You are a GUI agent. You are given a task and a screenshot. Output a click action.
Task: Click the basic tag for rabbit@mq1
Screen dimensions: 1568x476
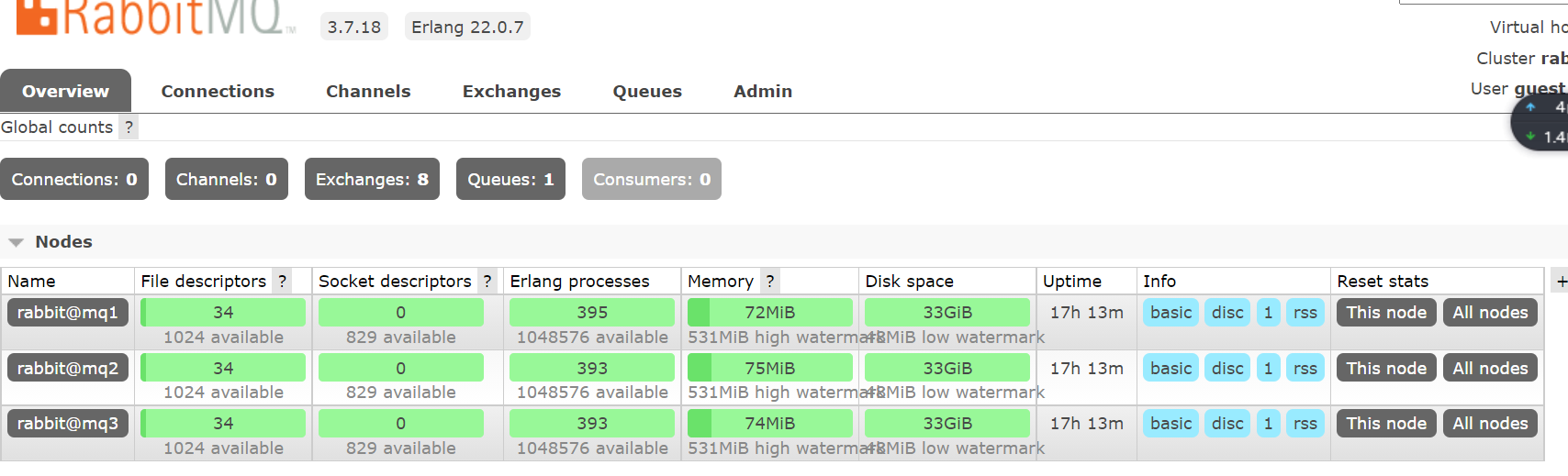[1170, 313]
